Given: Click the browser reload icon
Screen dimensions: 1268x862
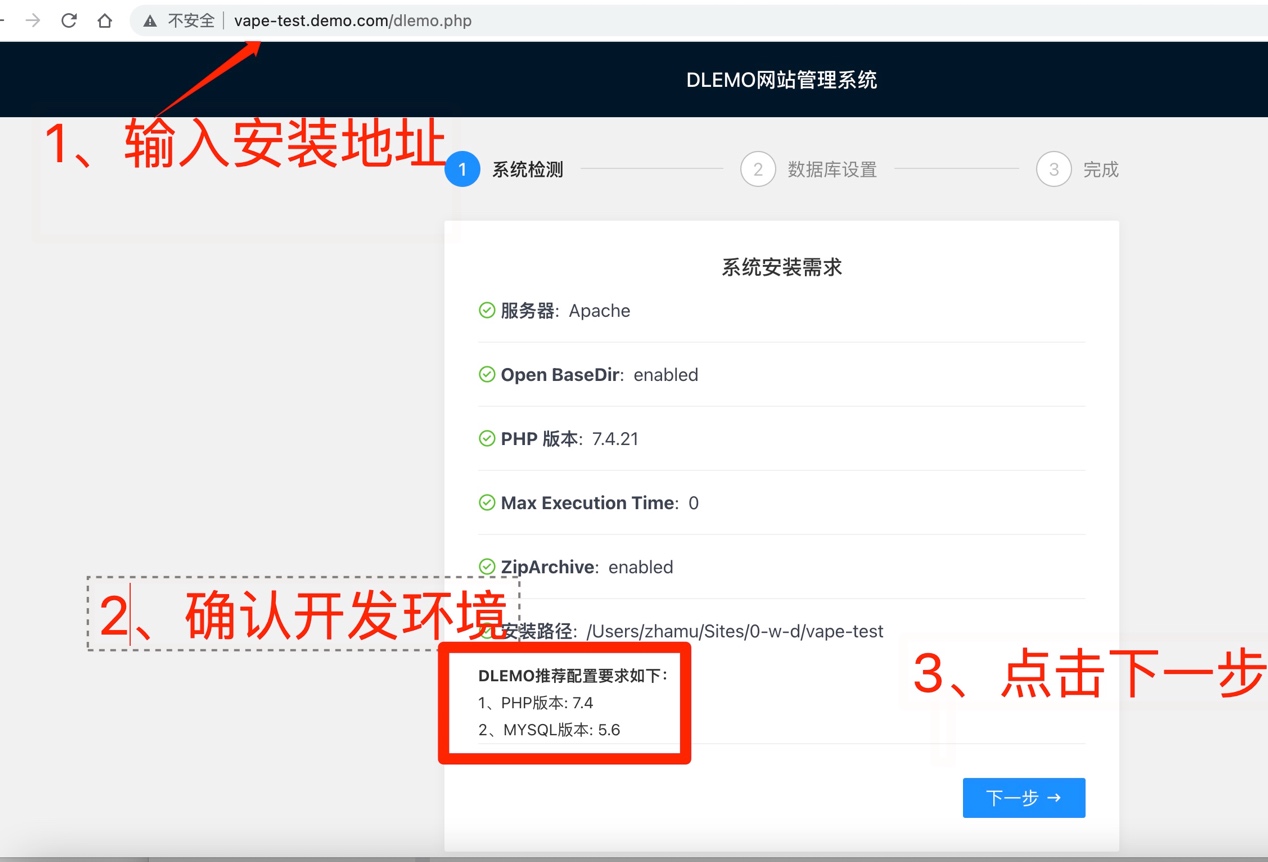Looking at the screenshot, I should 69,21.
